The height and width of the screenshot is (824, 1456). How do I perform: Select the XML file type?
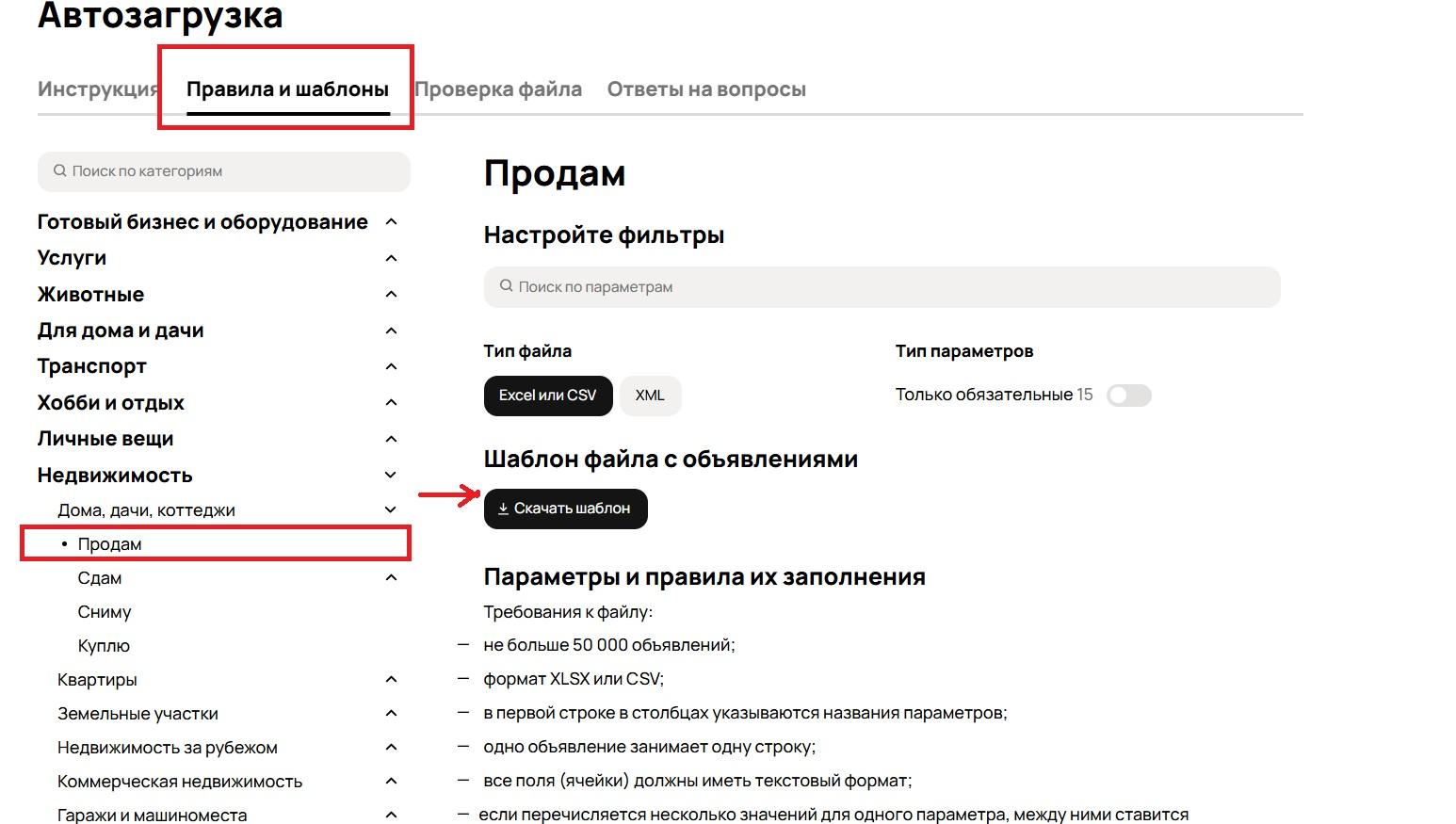point(650,396)
